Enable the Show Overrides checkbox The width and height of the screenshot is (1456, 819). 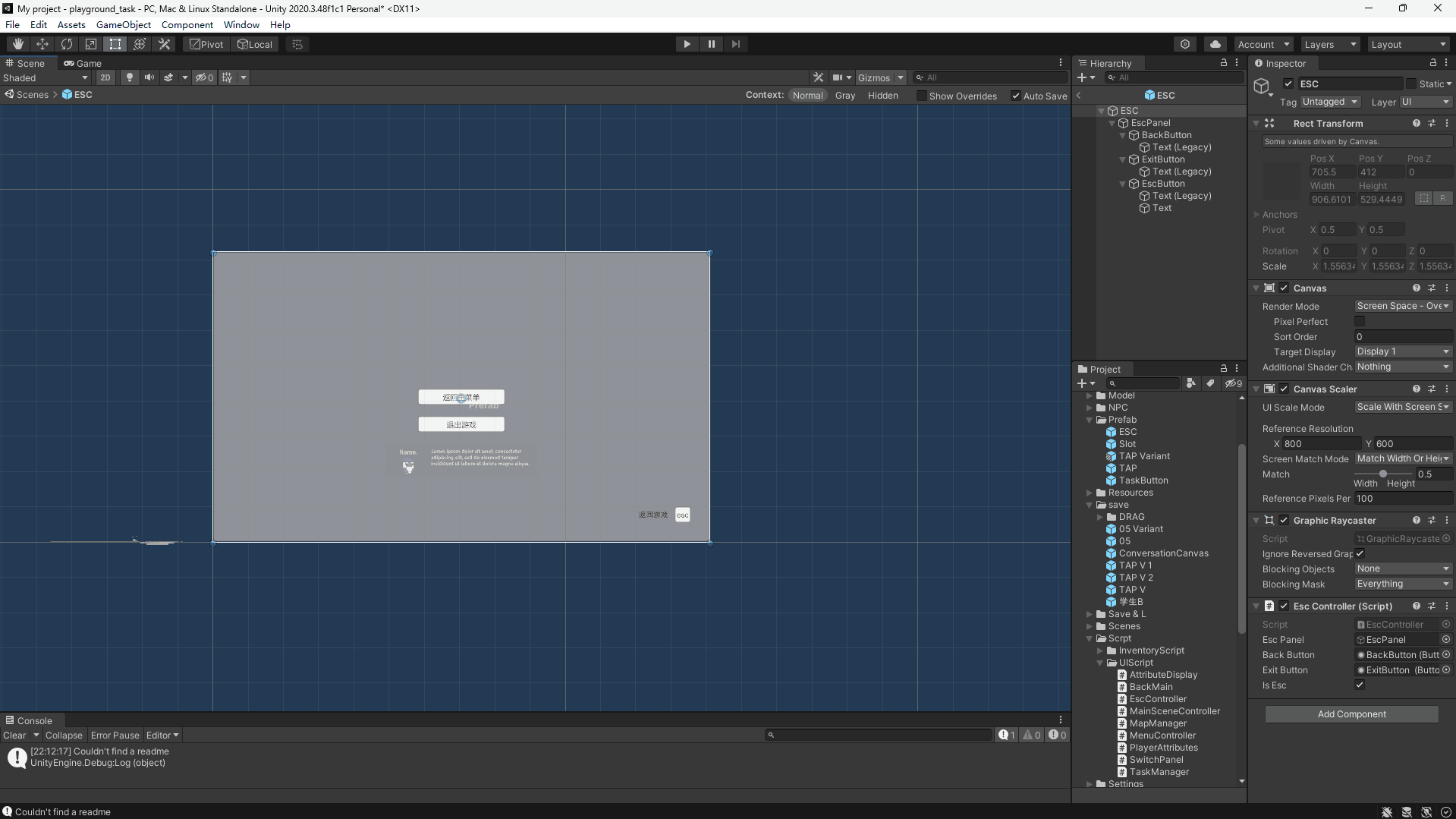pos(921,96)
